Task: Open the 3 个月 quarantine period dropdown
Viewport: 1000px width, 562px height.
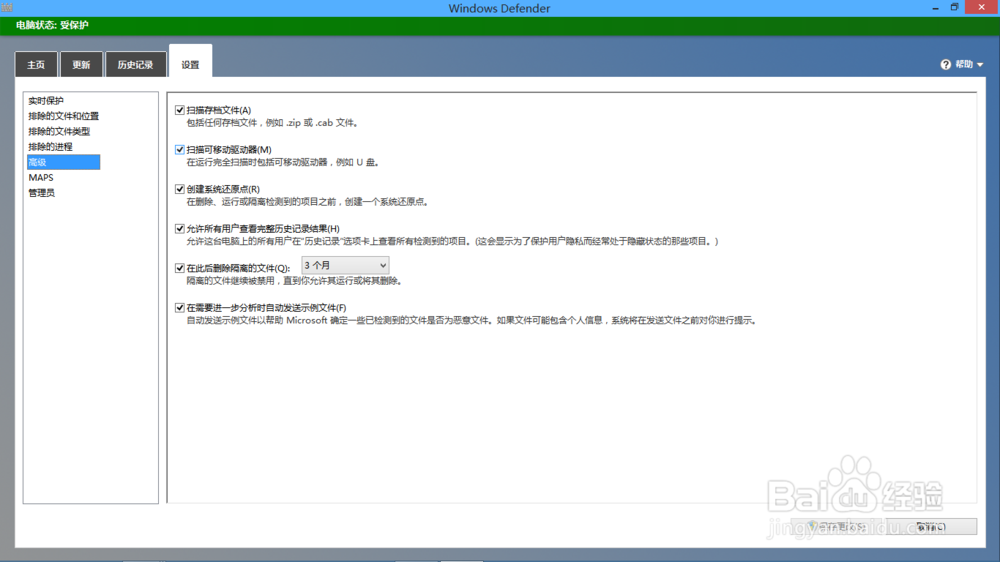Action: pos(345,265)
